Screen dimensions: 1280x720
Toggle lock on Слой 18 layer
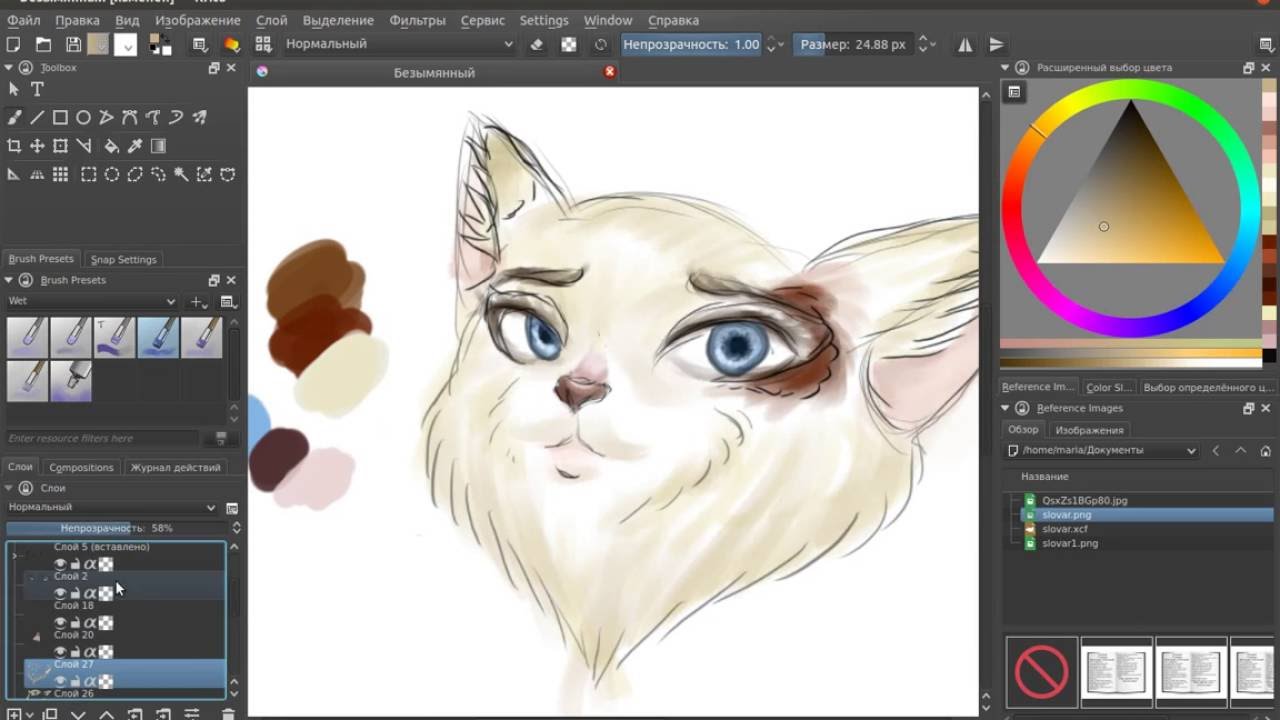pyautogui.click(x=75, y=623)
